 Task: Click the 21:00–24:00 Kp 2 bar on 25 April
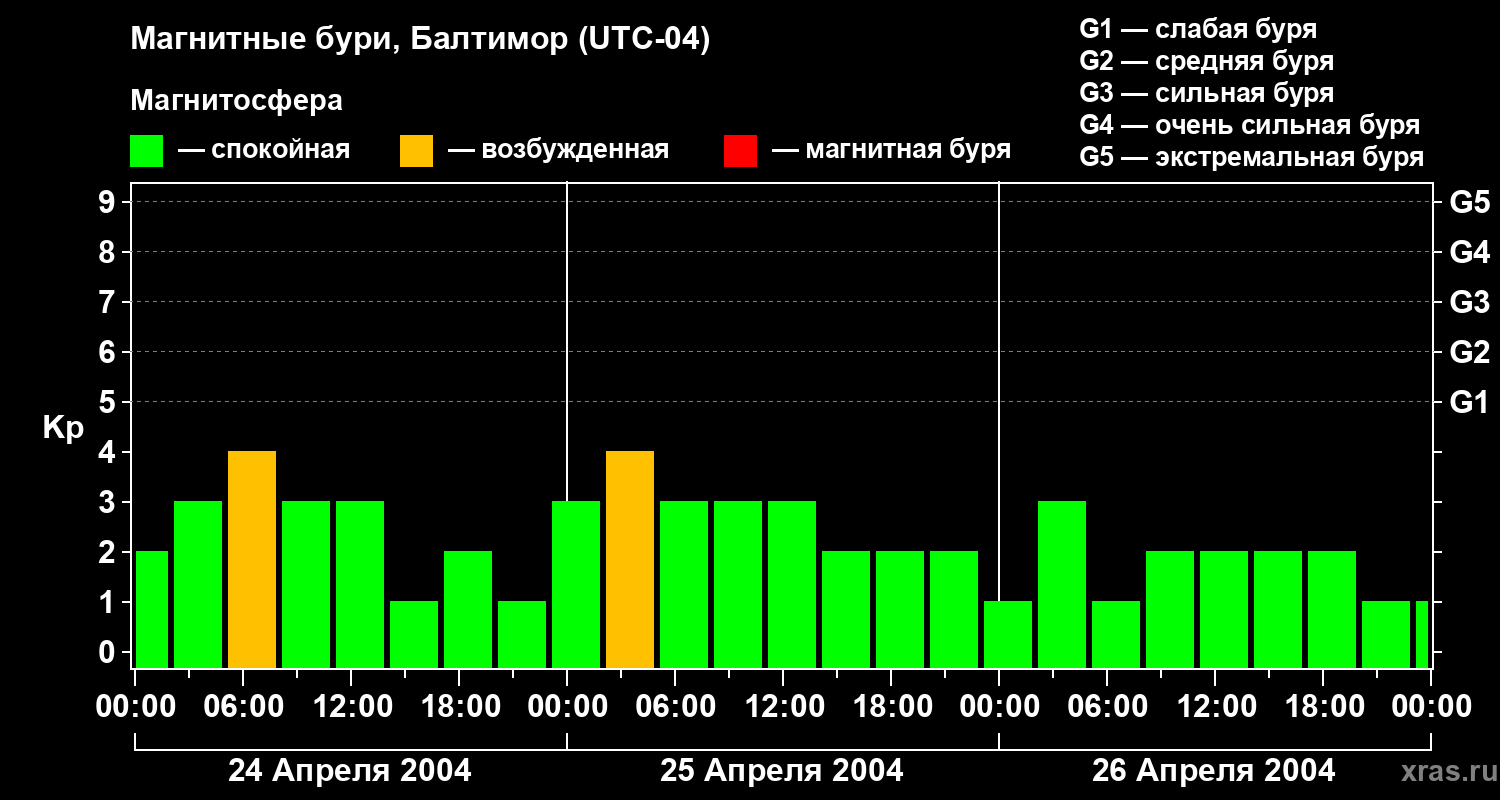[954, 609]
